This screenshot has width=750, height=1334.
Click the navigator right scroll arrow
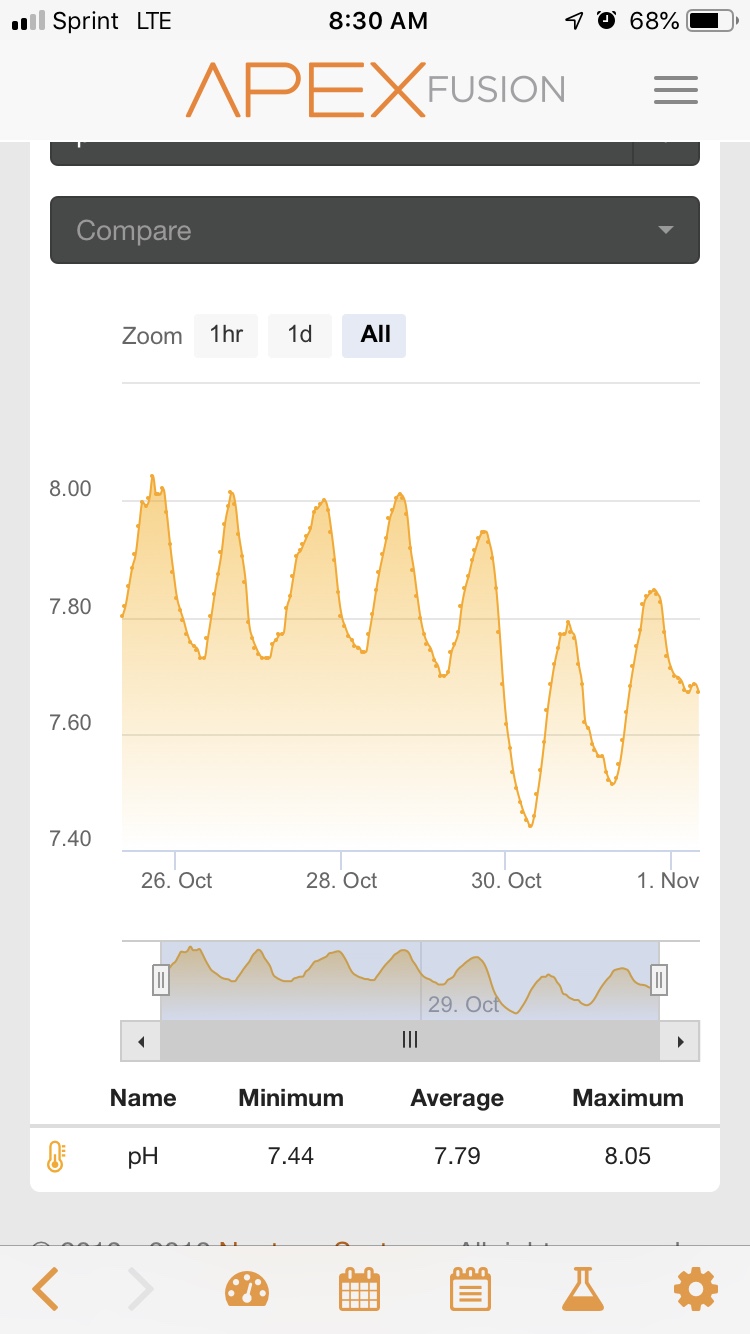pos(680,1041)
